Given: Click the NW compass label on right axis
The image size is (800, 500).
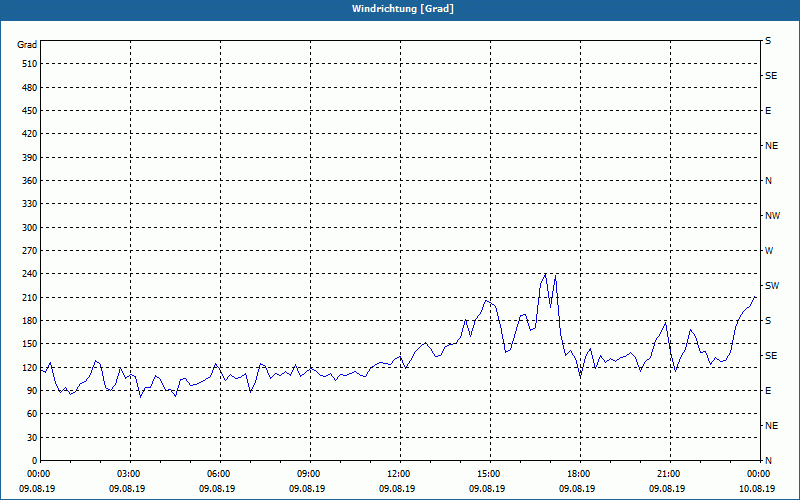Looking at the screenshot, I should tap(771, 216).
